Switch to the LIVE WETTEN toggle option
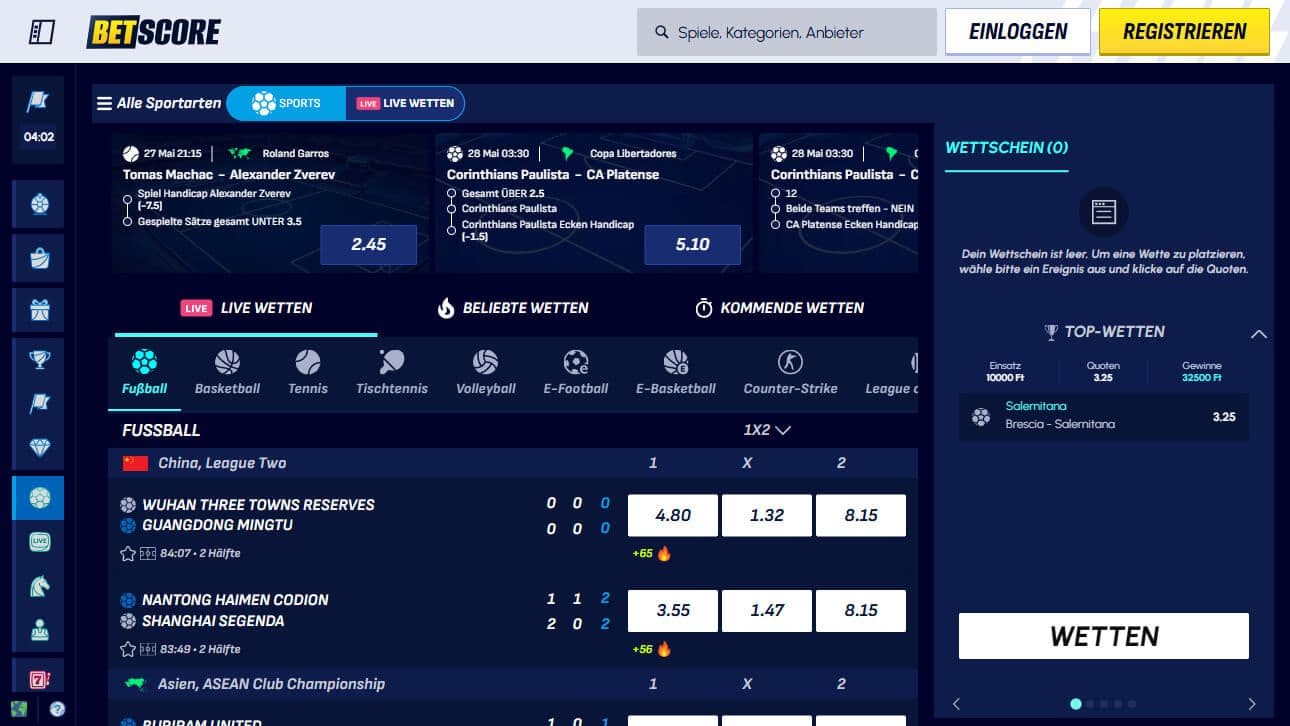The height and width of the screenshot is (726, 1290). 405,103
